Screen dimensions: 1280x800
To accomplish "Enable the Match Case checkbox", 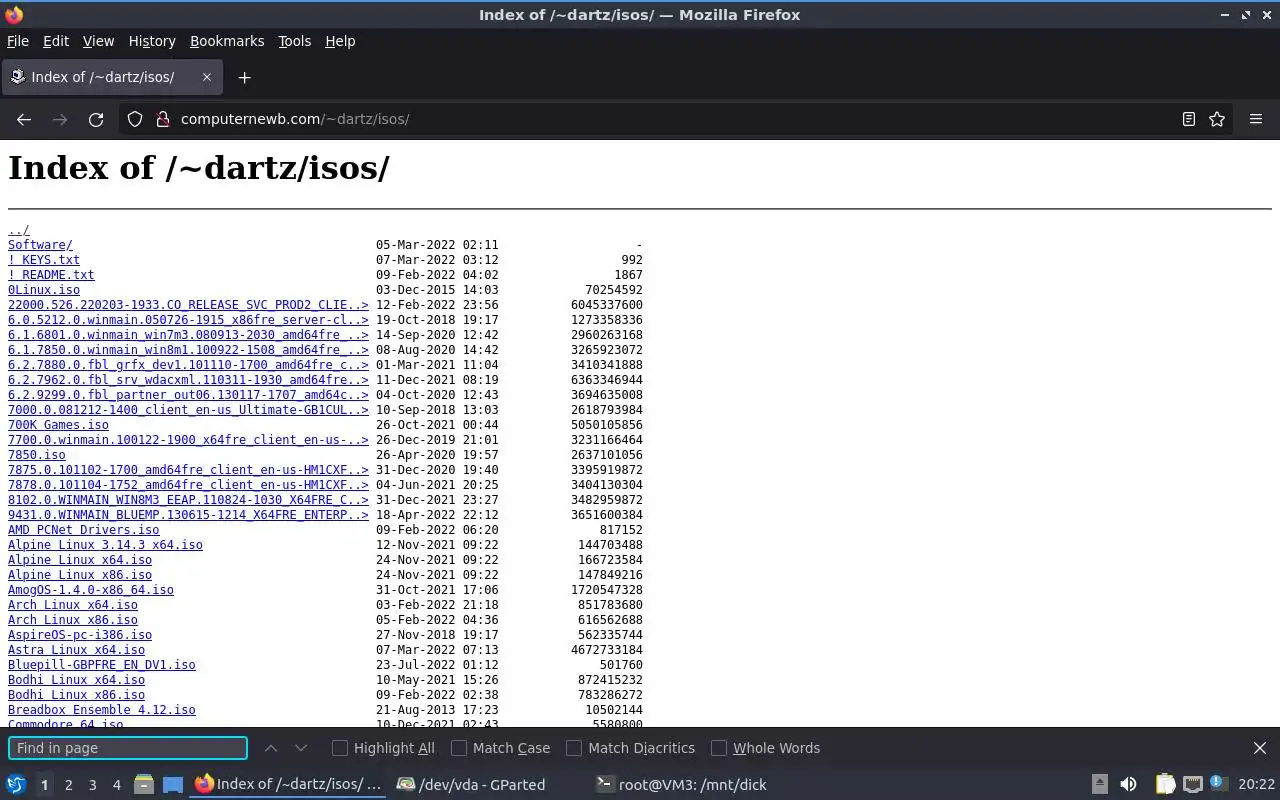I will [x=459, y=748].
